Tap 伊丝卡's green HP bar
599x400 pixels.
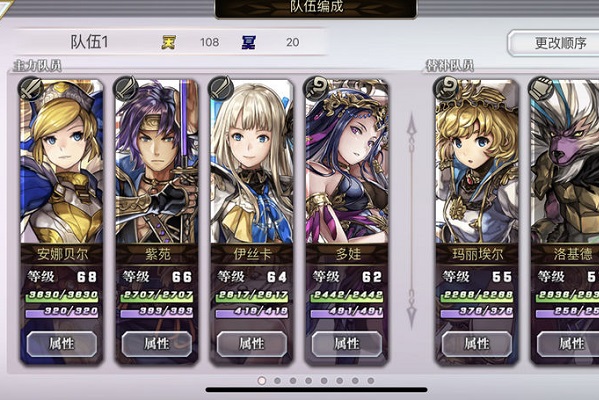252,295
